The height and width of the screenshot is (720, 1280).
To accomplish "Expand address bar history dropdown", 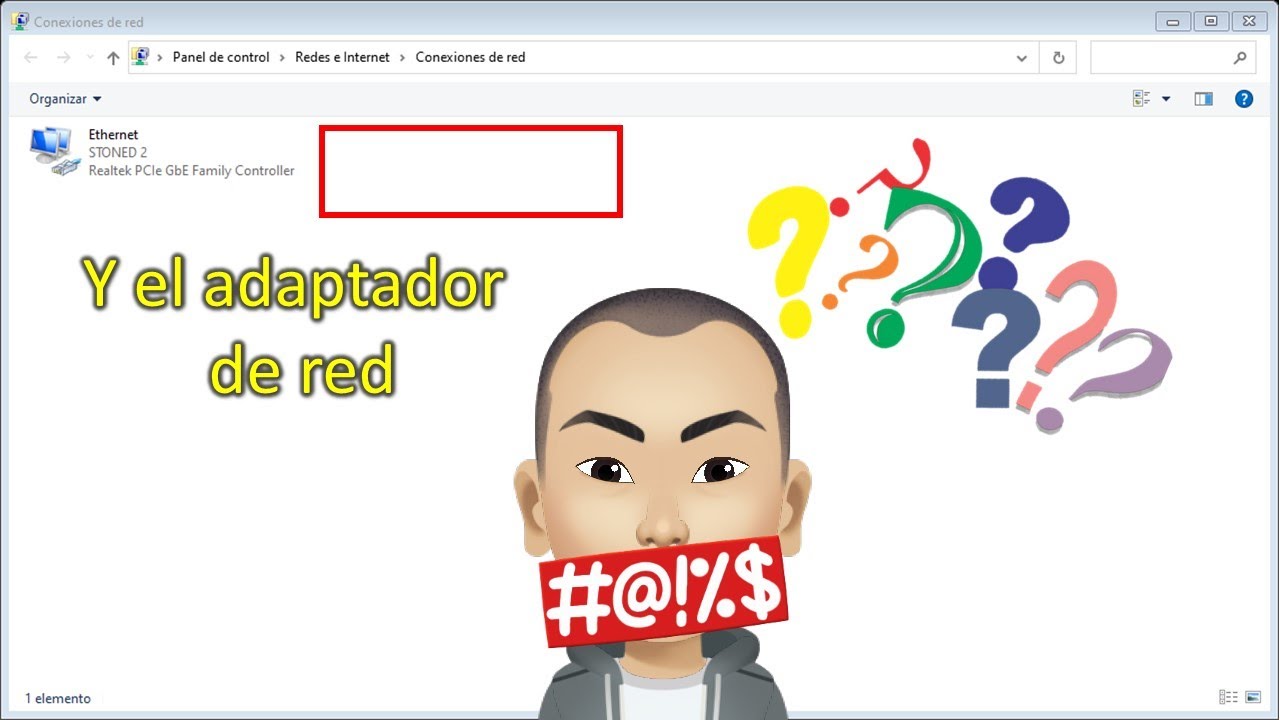I will (x=1022, y=58).
